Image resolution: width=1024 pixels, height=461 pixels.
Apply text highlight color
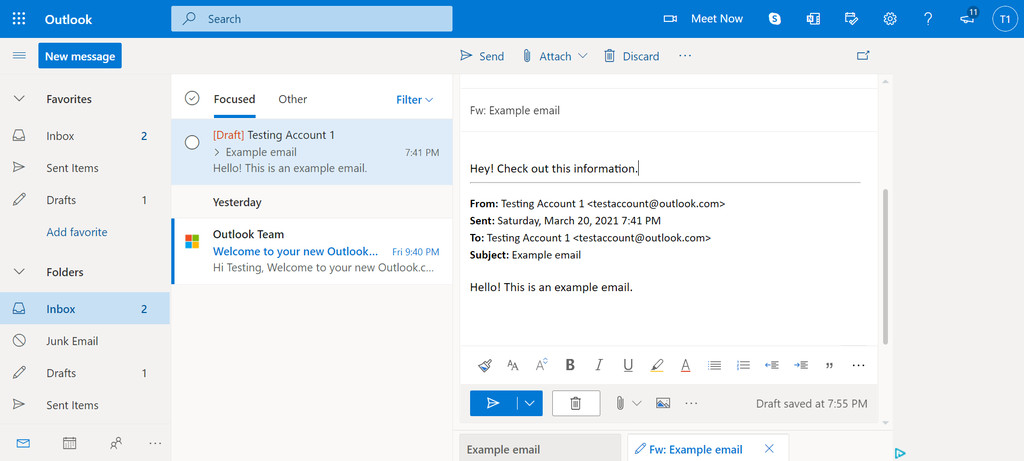point(657,365)
